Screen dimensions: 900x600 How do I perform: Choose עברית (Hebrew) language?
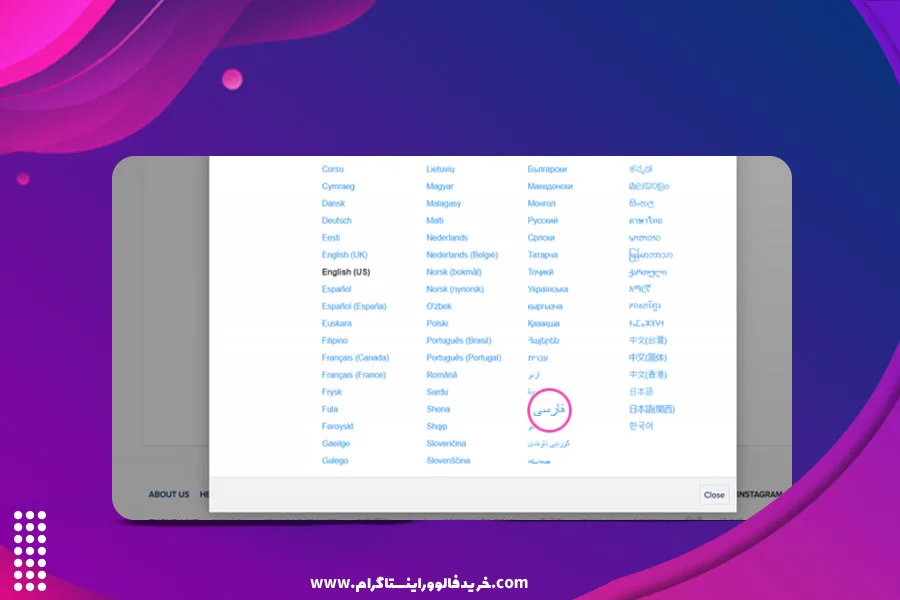[537, 358]
